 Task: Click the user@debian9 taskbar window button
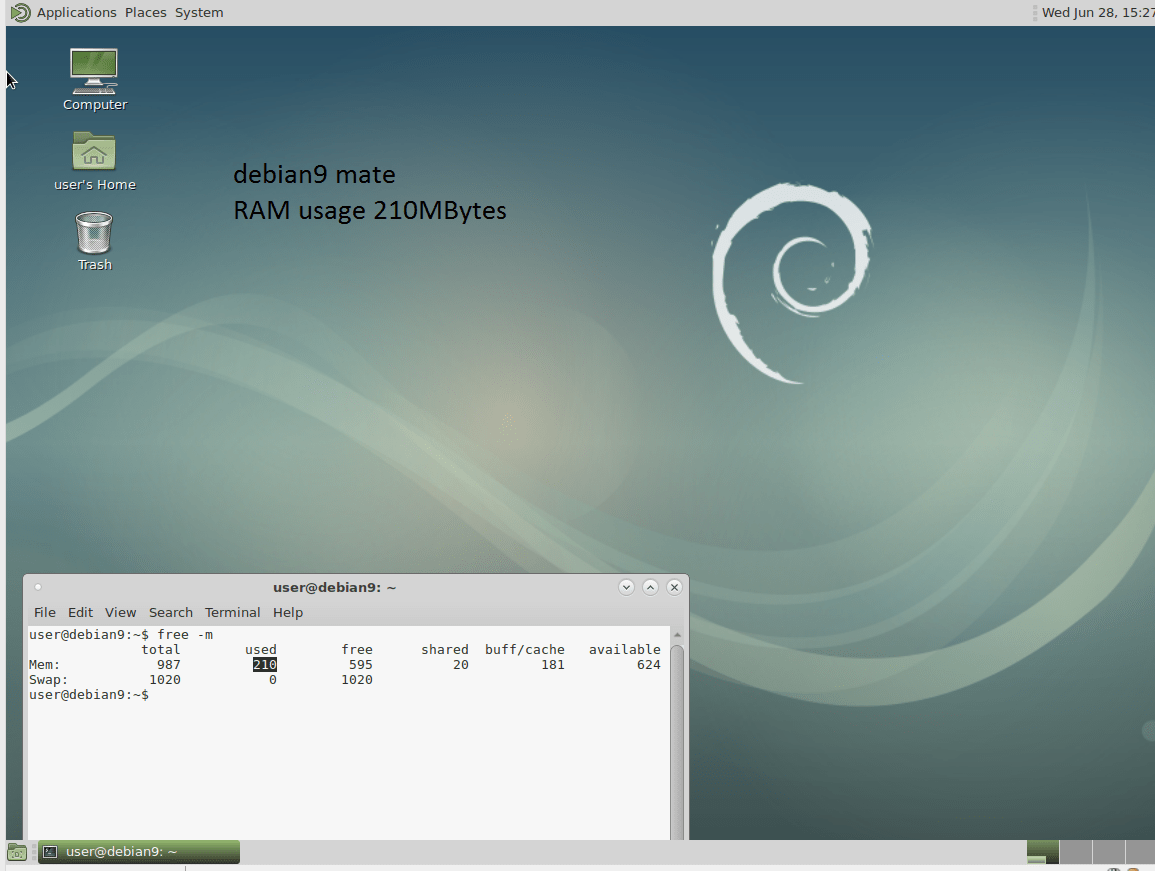point(138,852)
